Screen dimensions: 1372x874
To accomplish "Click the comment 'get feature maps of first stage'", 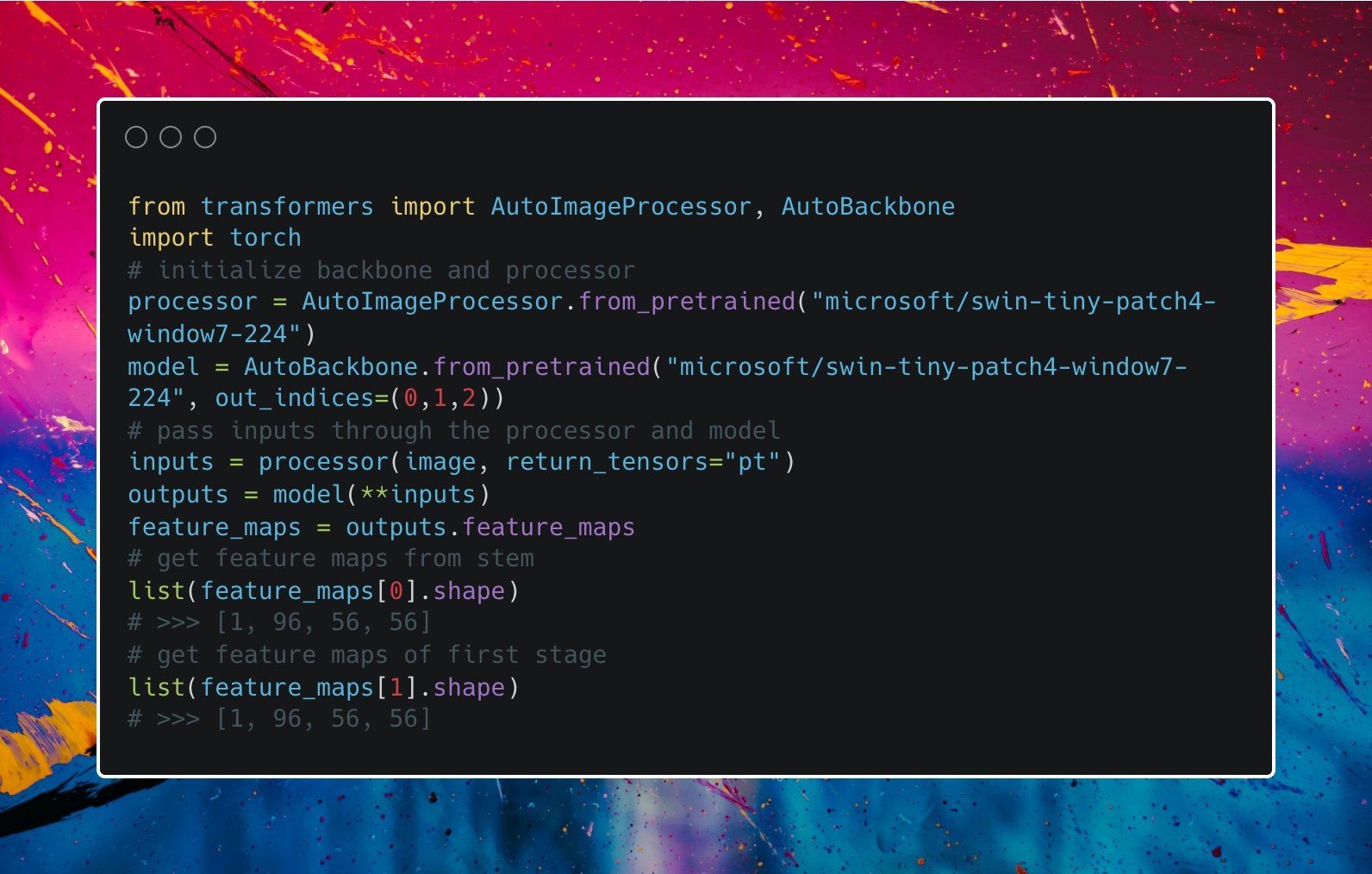I will (367, 655).
